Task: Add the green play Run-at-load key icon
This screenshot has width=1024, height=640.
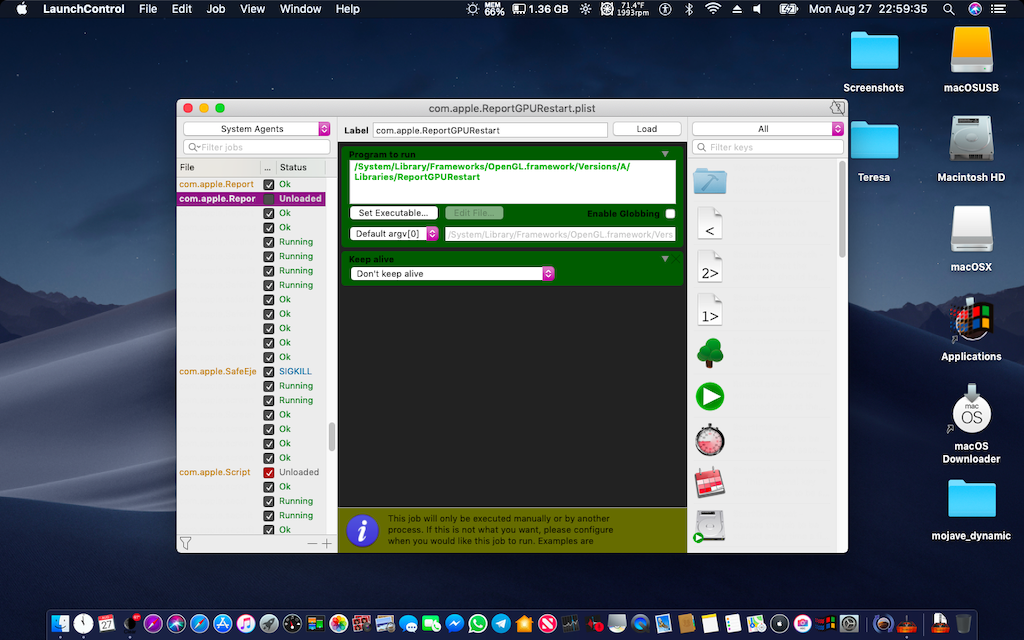Action: [x=710, y=396]
